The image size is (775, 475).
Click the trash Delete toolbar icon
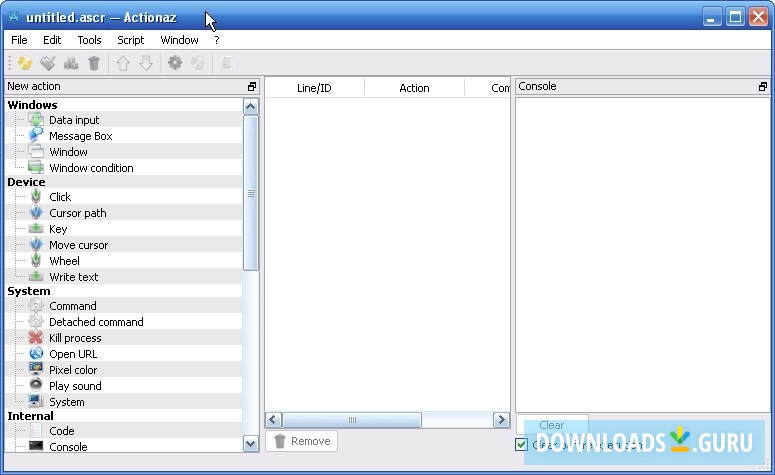(x=94, y=63)
